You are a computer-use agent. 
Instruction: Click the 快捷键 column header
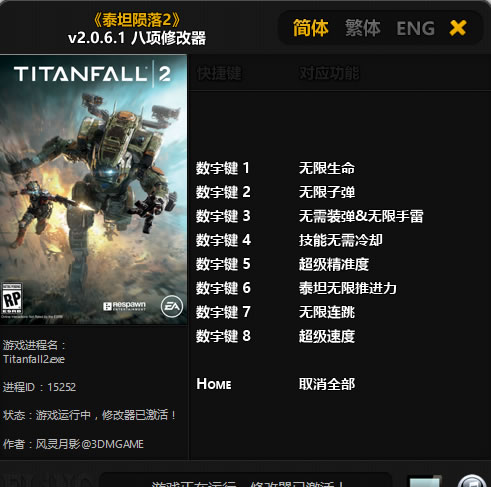(219, 73)
